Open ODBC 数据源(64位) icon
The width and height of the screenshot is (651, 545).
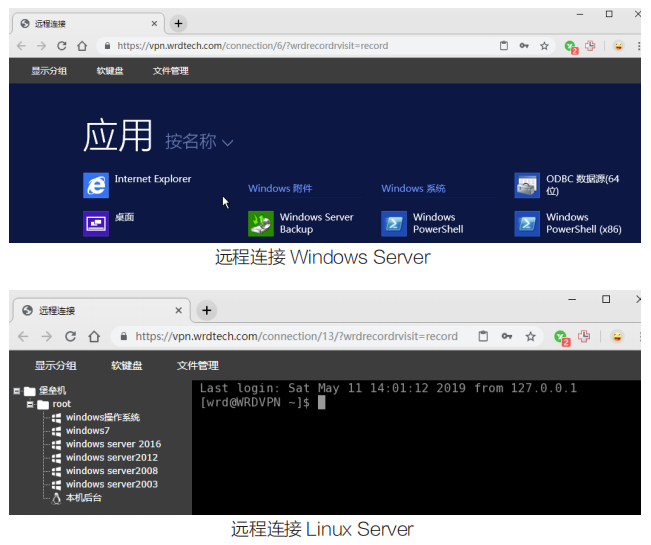coord(527,185)
